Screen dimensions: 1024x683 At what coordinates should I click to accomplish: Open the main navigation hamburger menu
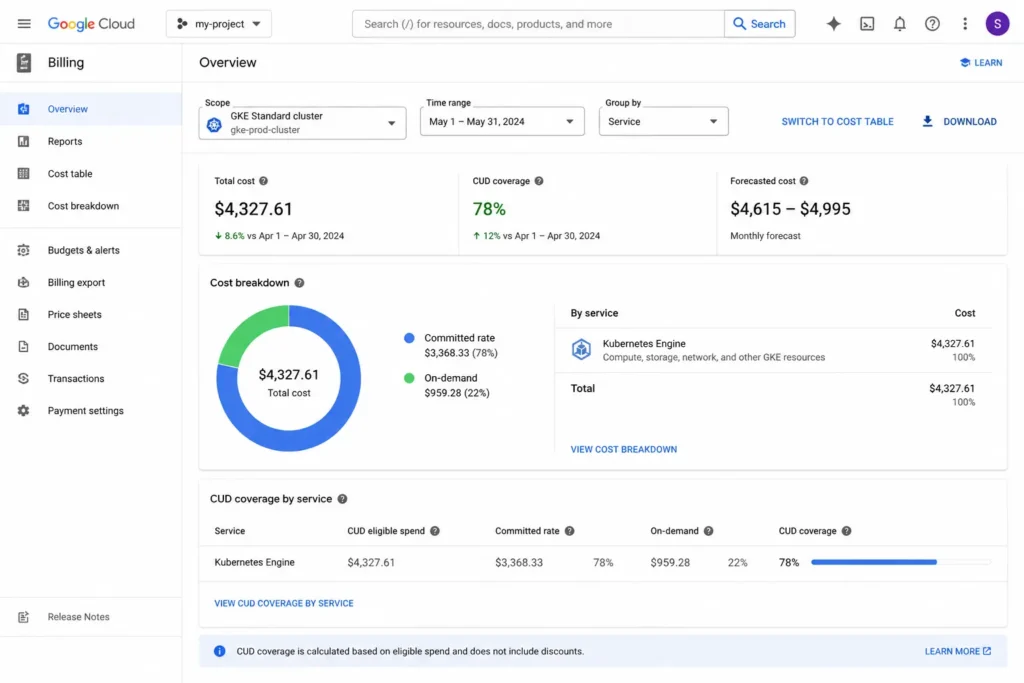point(24,24)
